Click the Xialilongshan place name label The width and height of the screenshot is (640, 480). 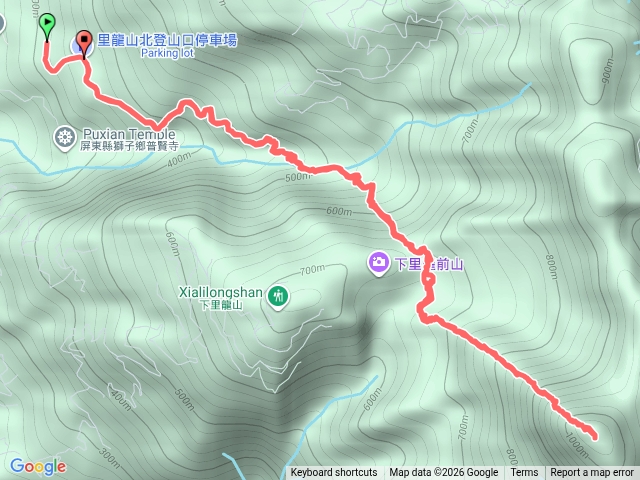pos(221,292)
